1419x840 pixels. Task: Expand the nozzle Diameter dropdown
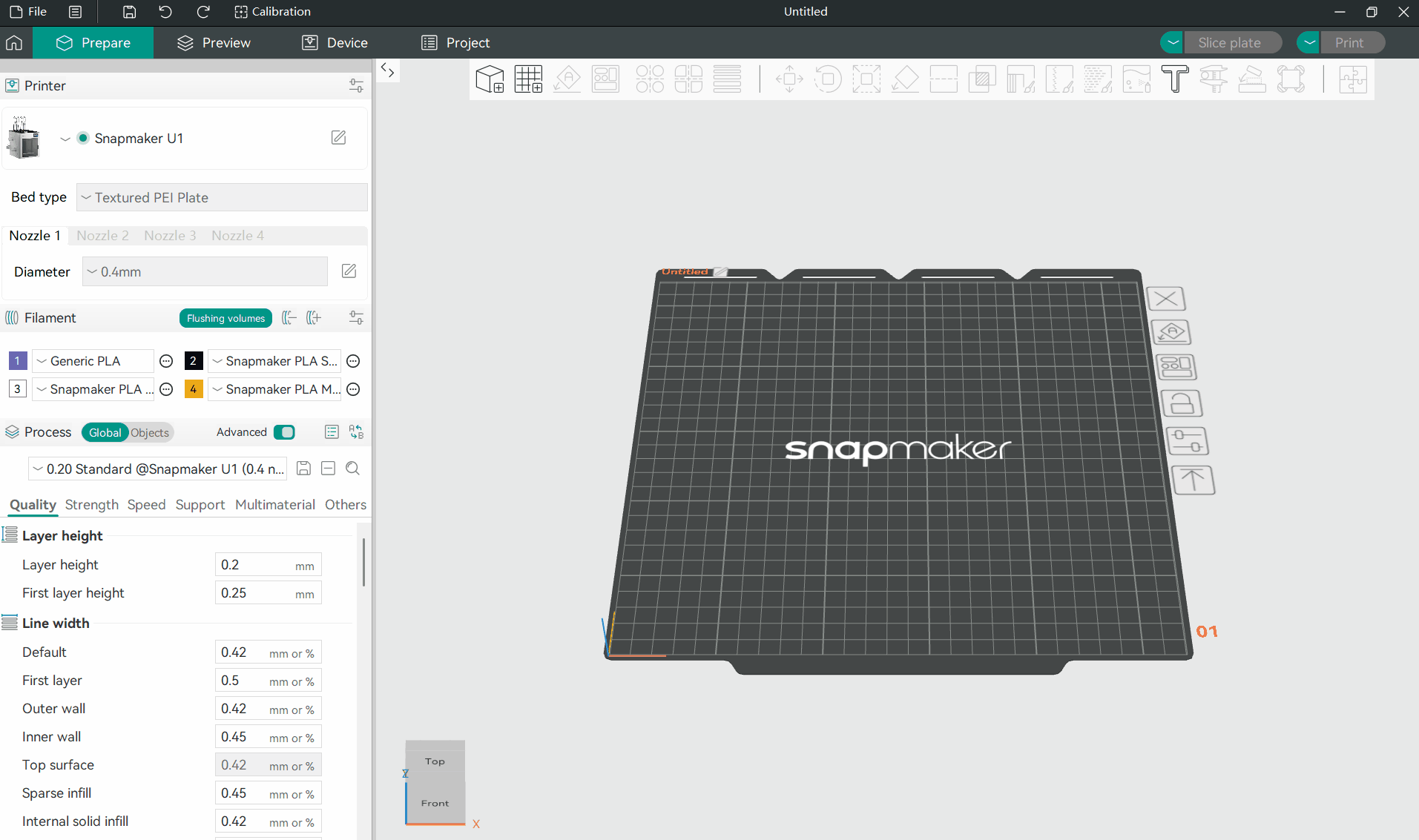coord(205,272)
